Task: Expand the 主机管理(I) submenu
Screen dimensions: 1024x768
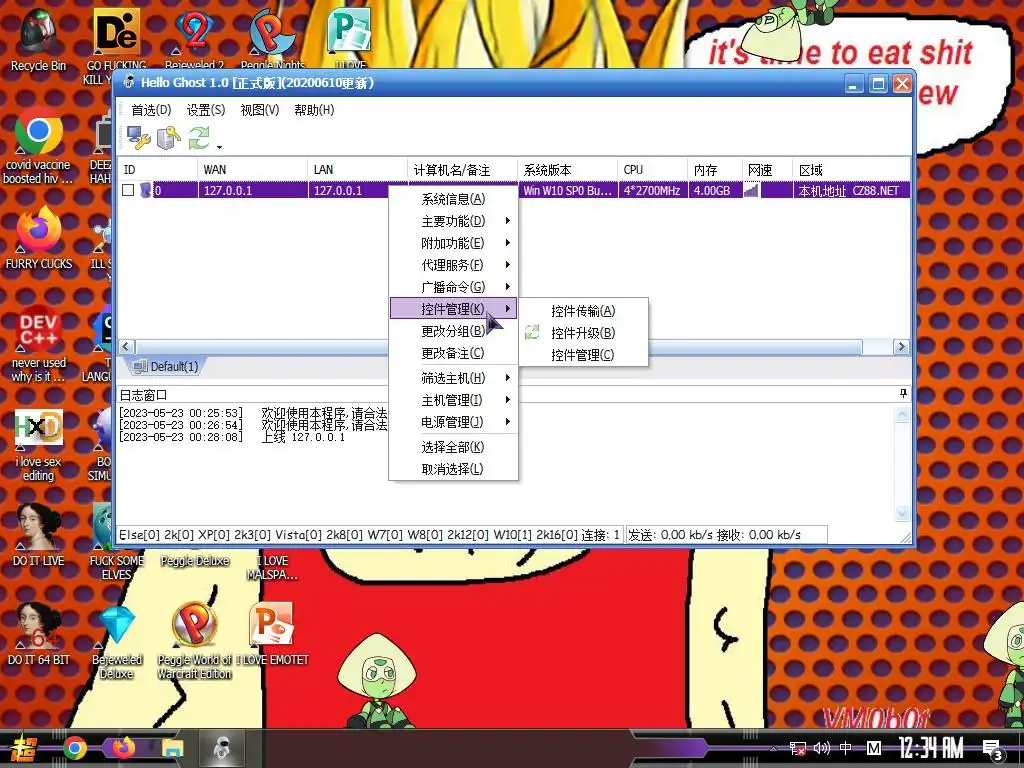Action: [x=453, y=400]
